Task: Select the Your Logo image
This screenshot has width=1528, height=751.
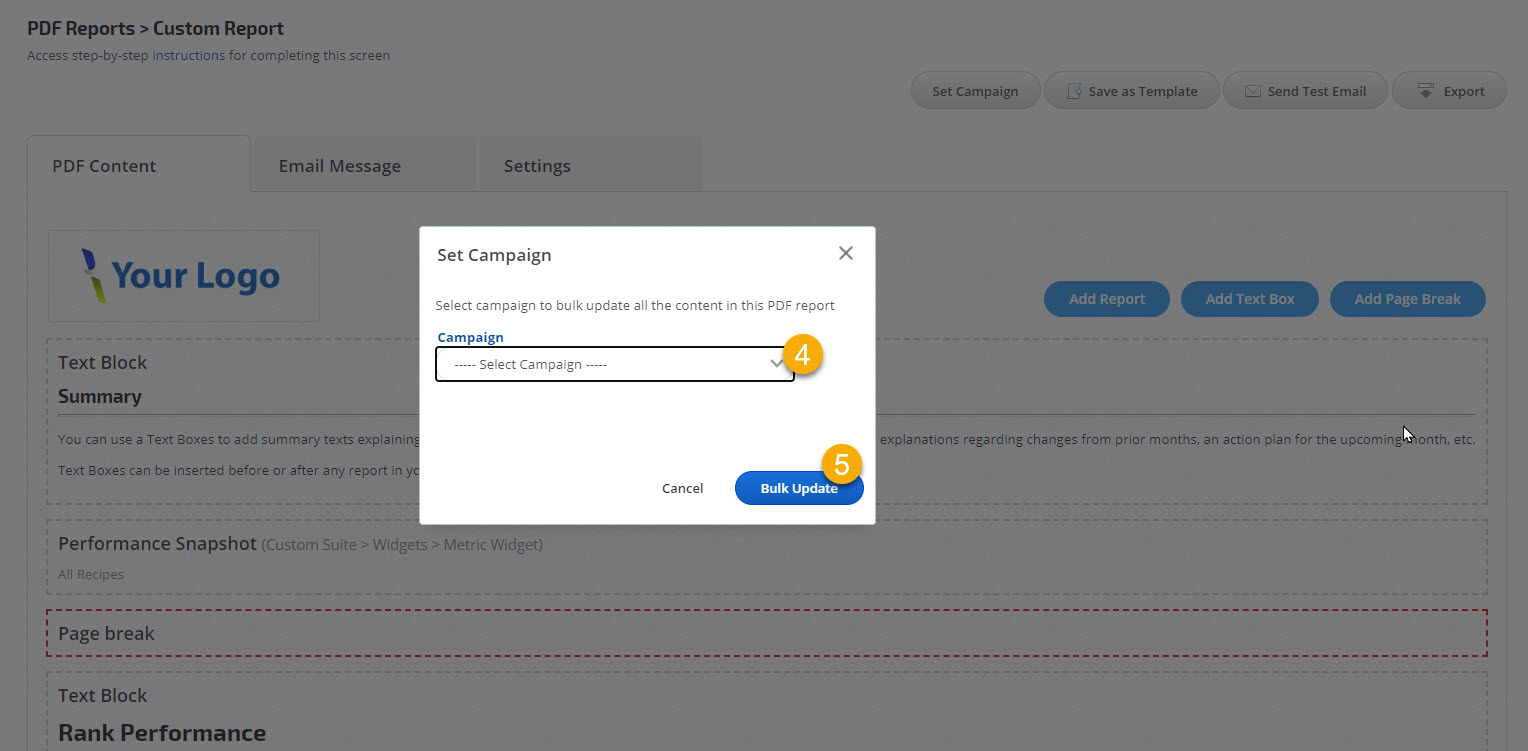Action: pos(184,276)
